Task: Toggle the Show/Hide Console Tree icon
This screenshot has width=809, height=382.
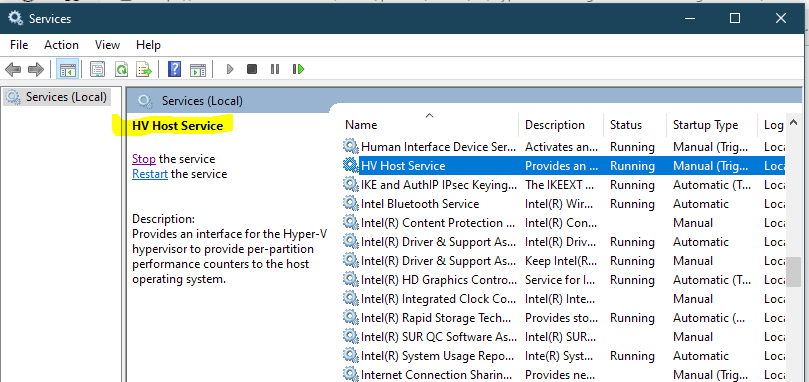Action: coord(68,69)
